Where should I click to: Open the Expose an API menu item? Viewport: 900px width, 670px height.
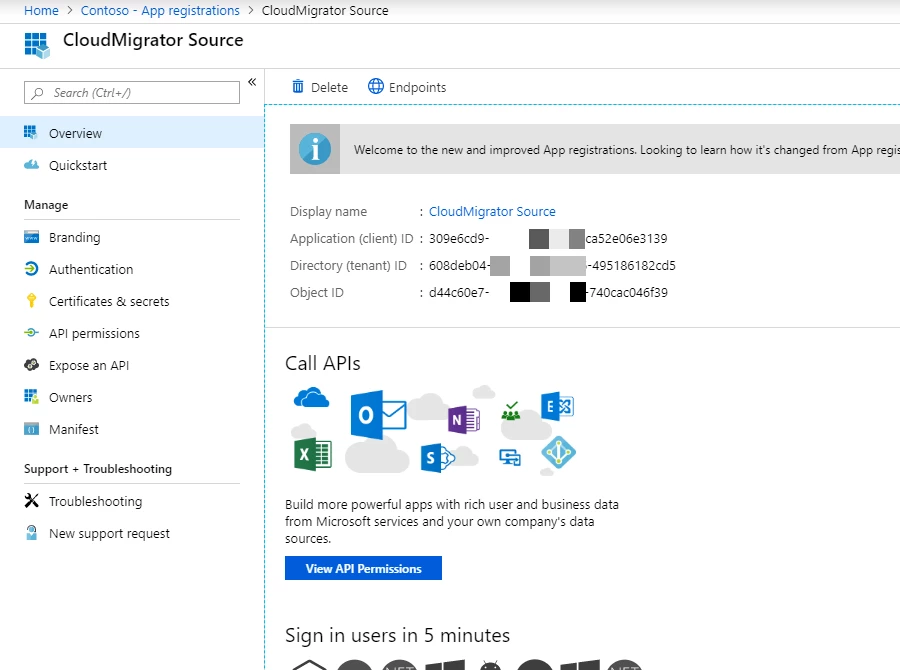pos(132,365)
